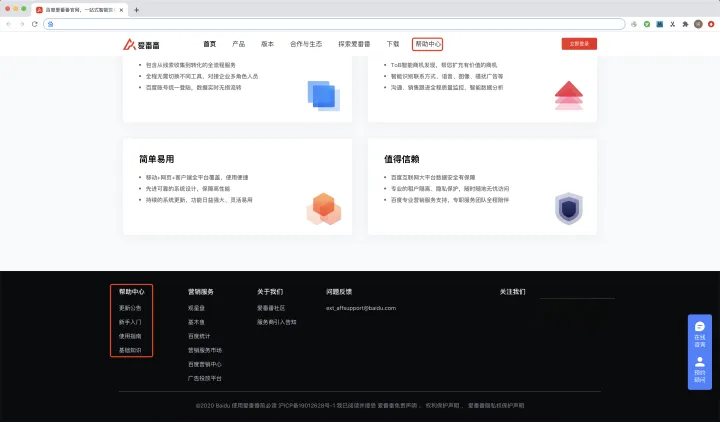
Task: Open the privacy protection statement footer link
Action: click(496, 405)
